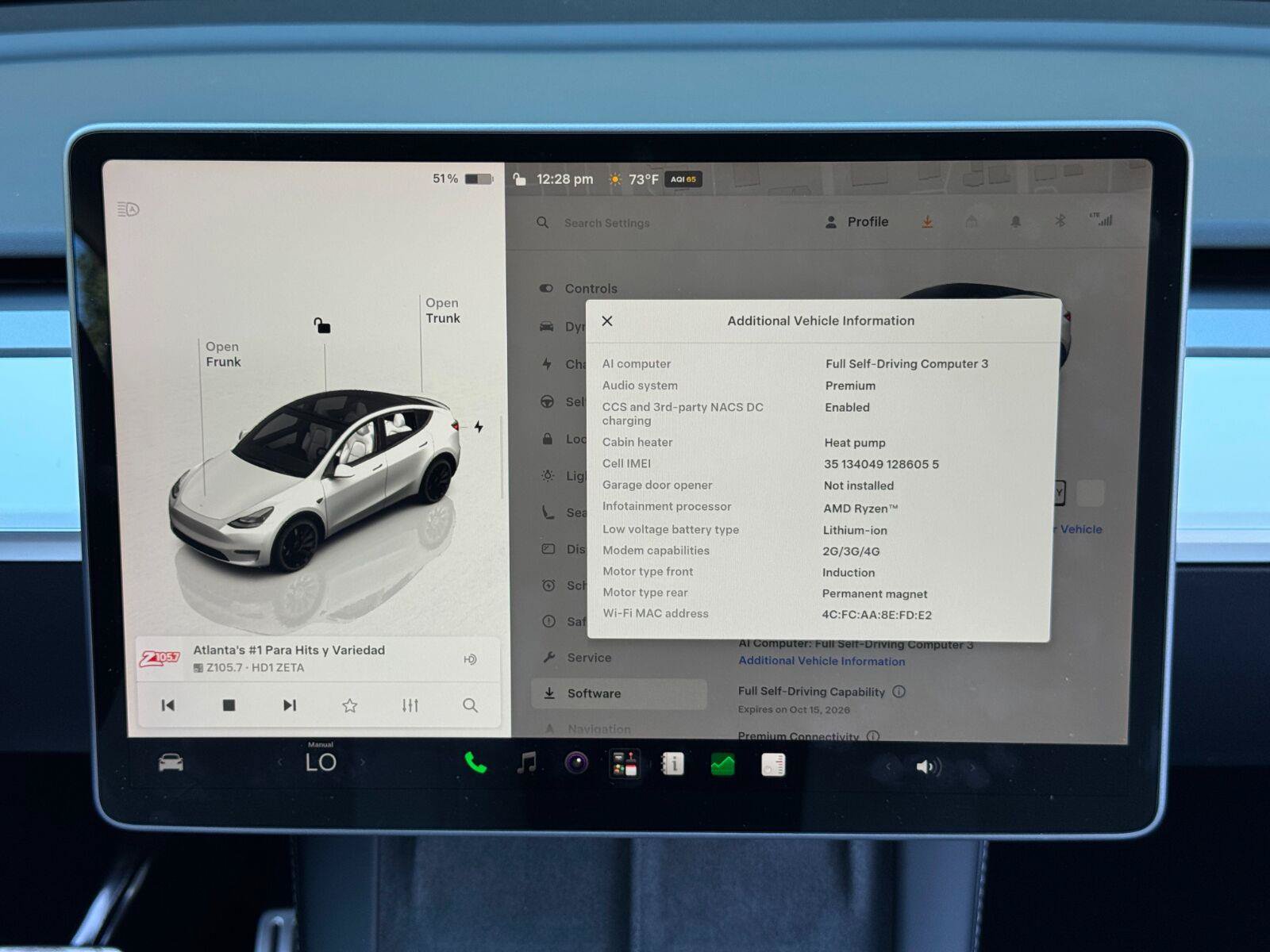Click Additional Vehicle Information link
This screenshot has width=1270, height=952.
click(x=822, y=661)
